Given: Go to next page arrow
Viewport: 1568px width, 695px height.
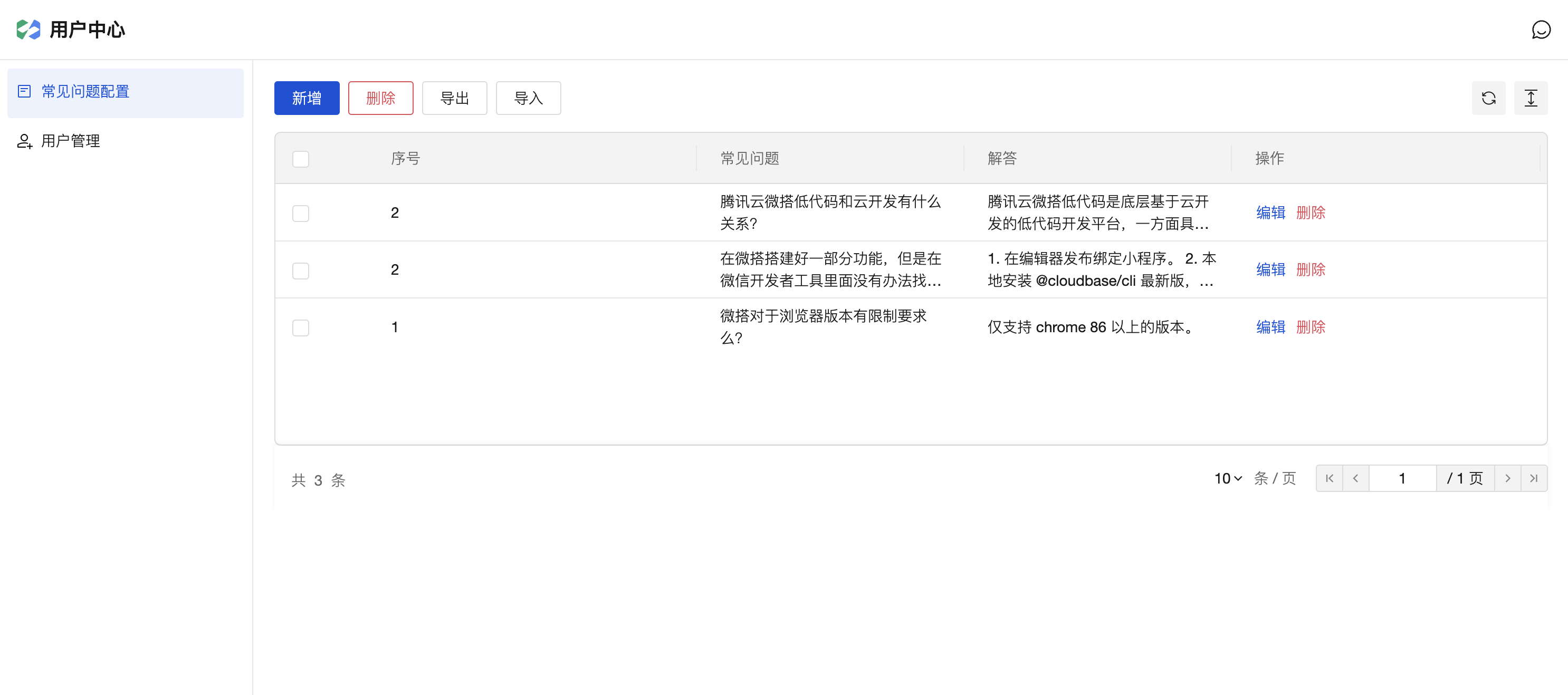Looking at the screenshot, I should [1507, 478].
